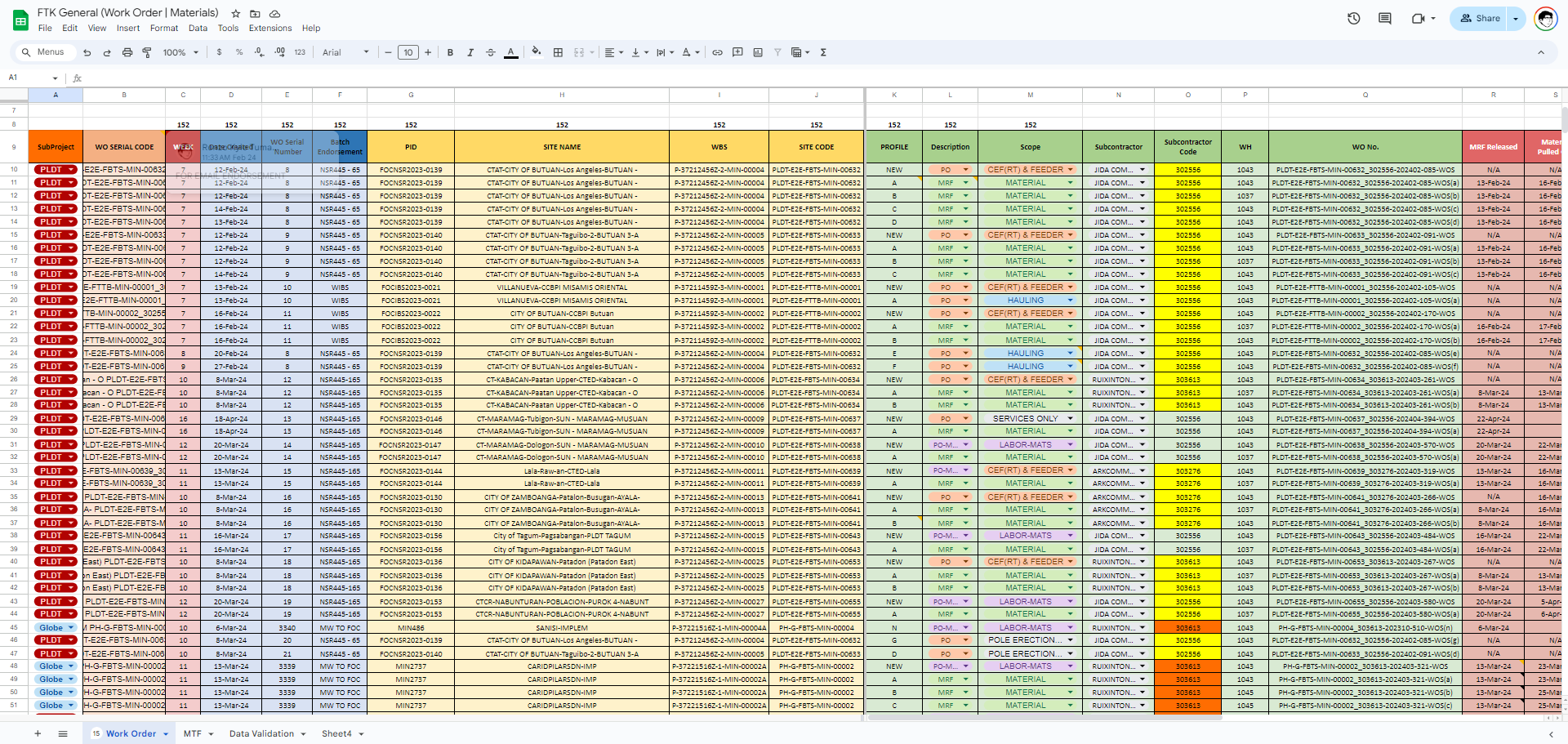The image size is (1568, 744).
Task: Pick a cell fill color
Action: (536, 52)
